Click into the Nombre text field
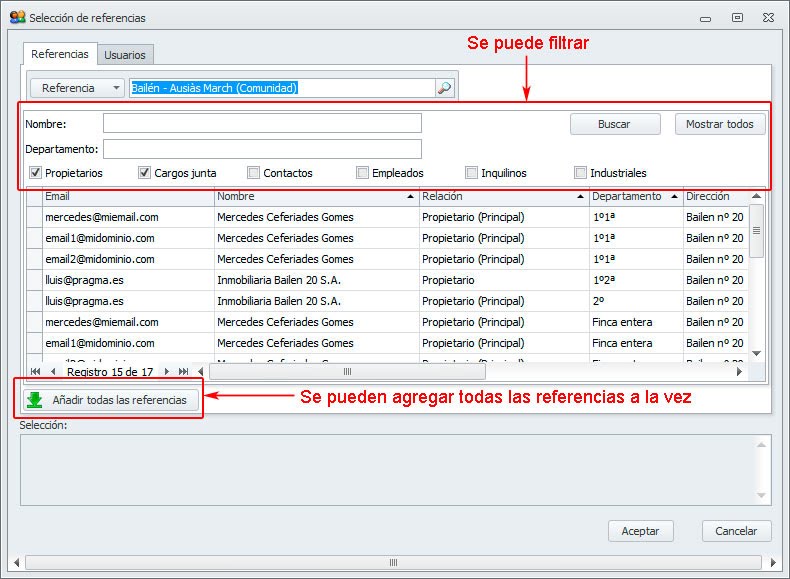This screenshot has height=579, width=790. [x=262, y=124]
